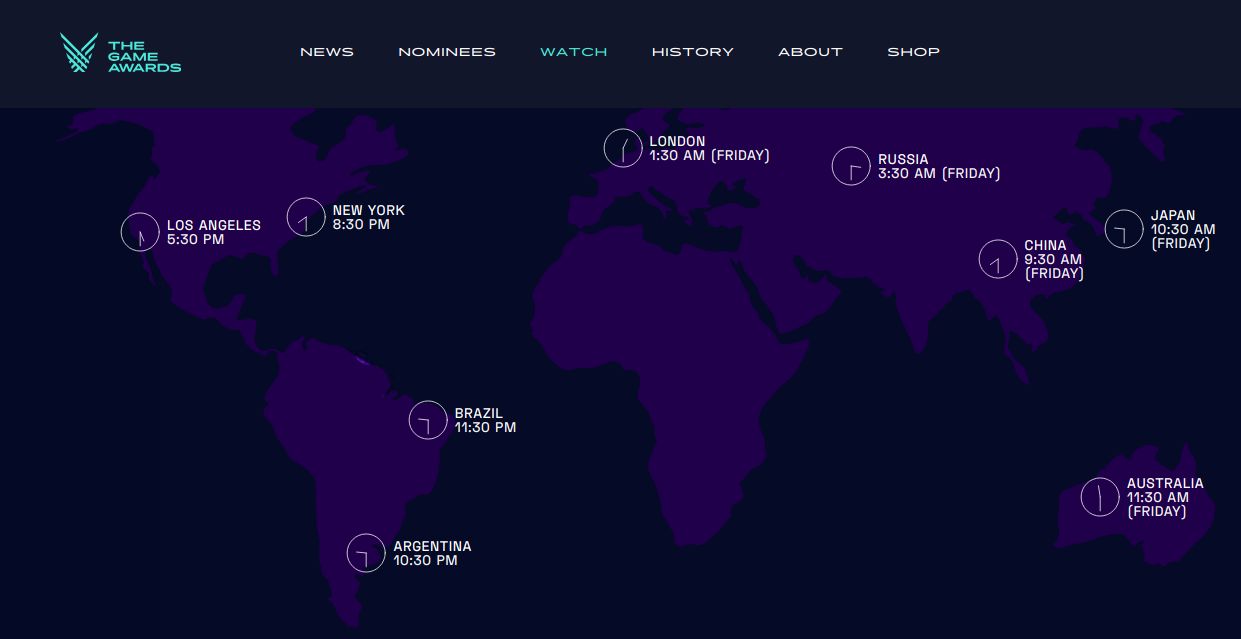Click the Russia clock icon
1241x639 pixels.
coord(851,166)
